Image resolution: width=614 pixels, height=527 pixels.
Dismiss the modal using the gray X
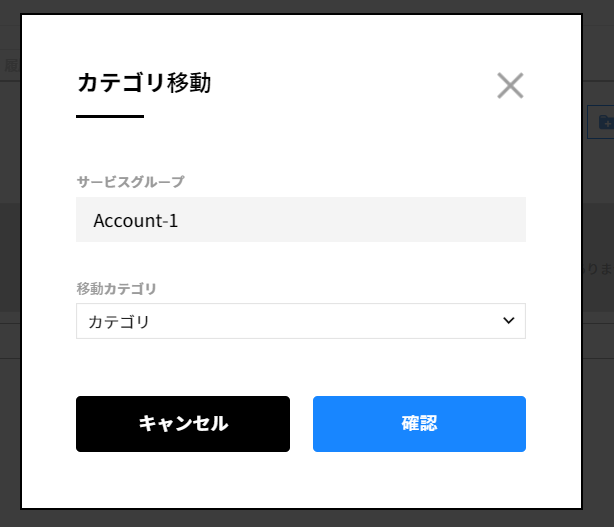[x=510, y=86]
